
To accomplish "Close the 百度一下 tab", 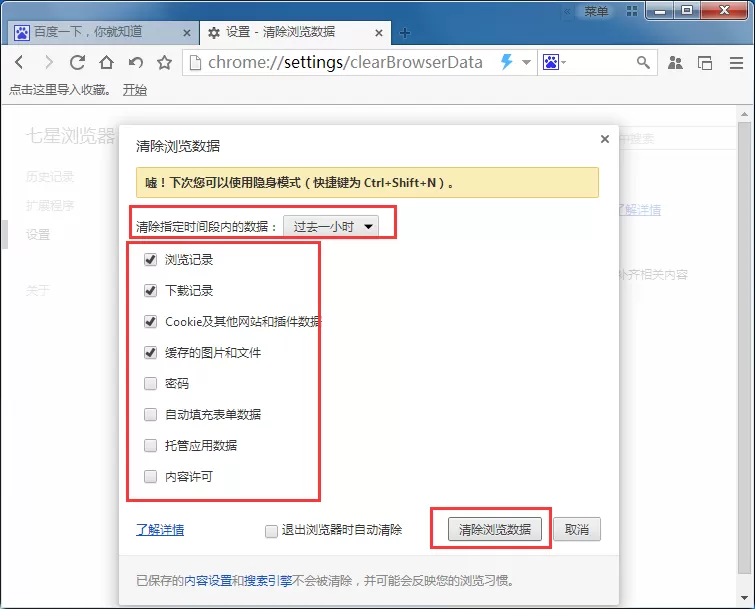I will pyautogui.click(x=187, y=33).
